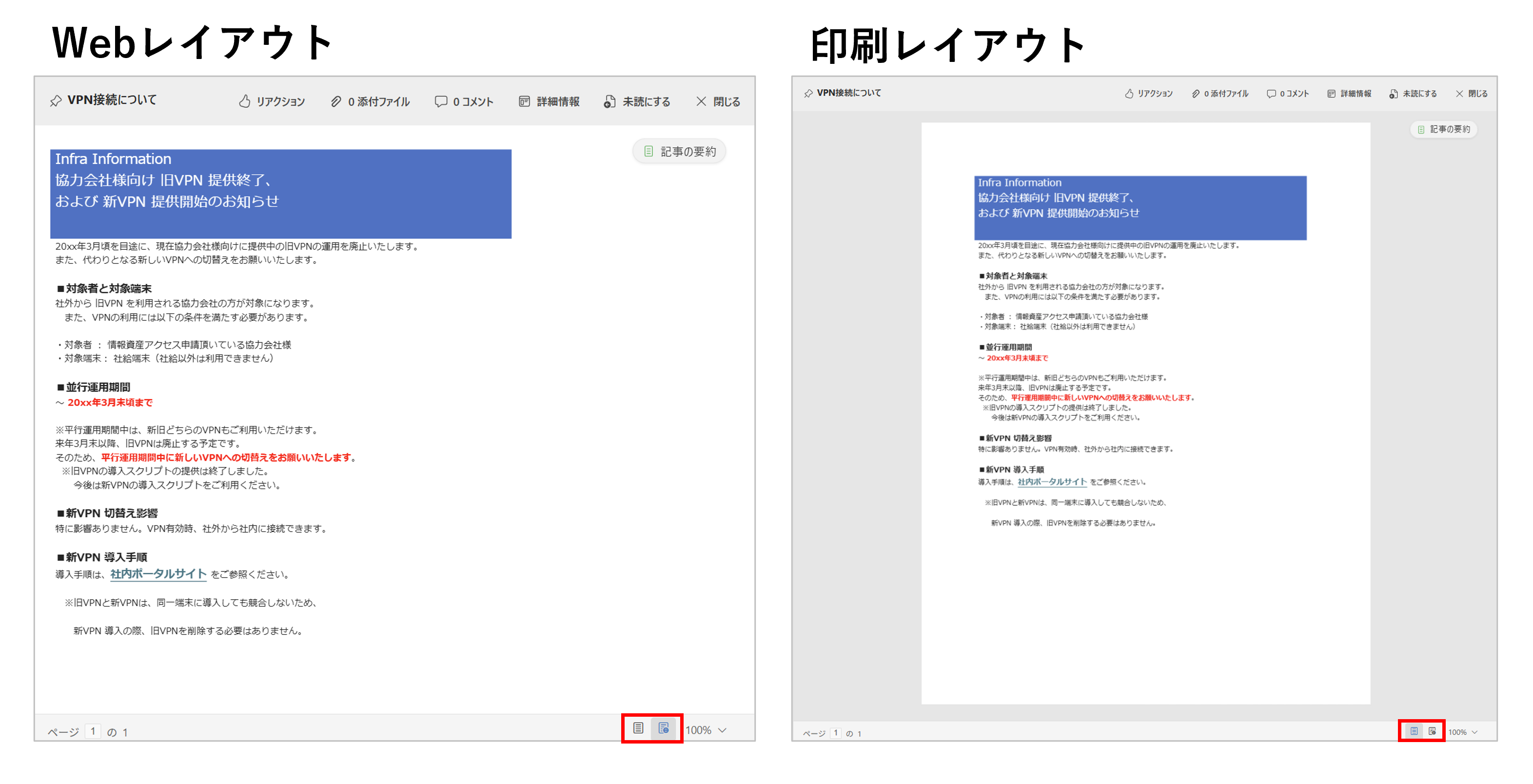Open 0 コメント in the Webレイアウト panel
Image resolution: width=1533 pixels, height=784 pixels.
click(x=464, y=102)
